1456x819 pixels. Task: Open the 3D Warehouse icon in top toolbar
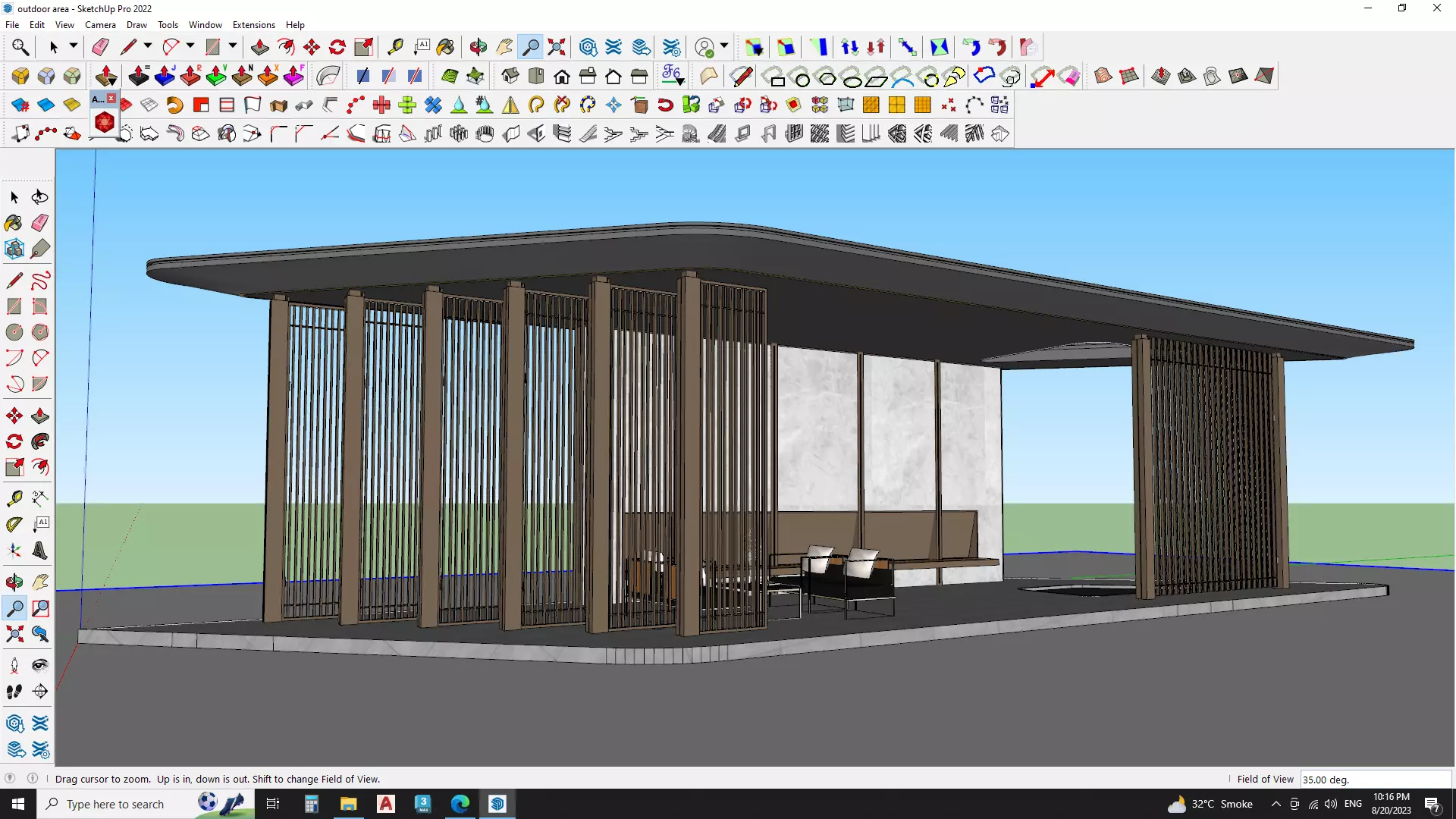tap(588, 47)
